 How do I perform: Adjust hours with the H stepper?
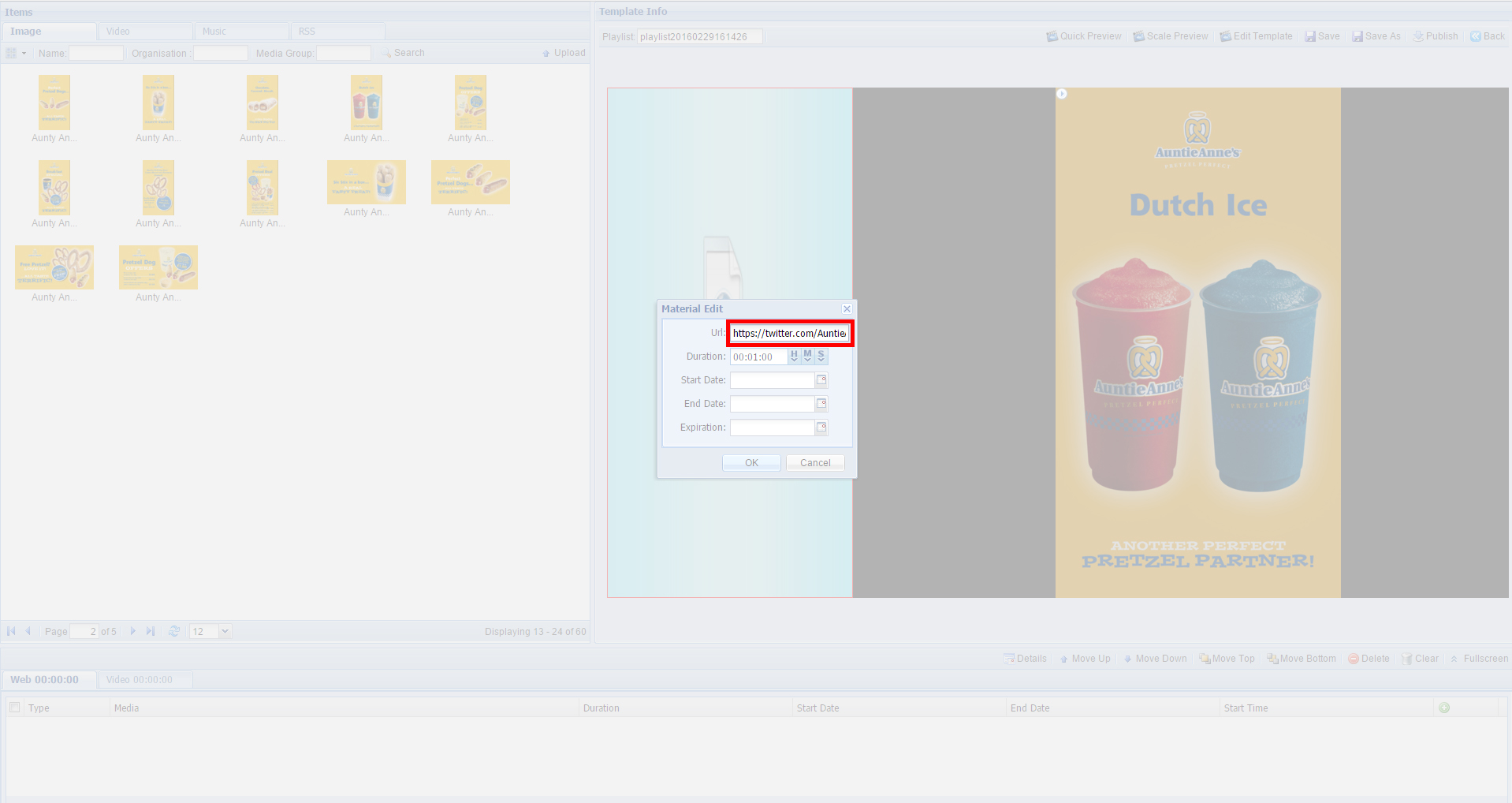(x=794, y=357)
